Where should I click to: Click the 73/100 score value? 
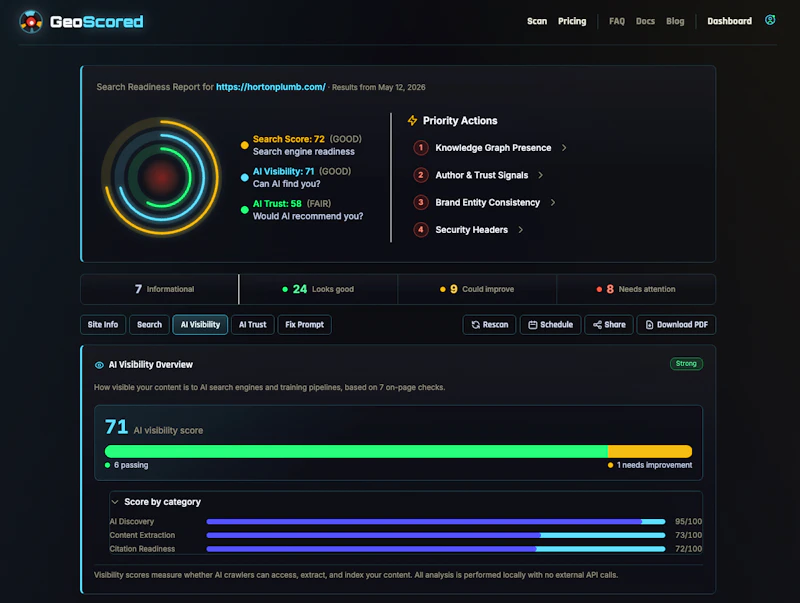pos(688,535)
